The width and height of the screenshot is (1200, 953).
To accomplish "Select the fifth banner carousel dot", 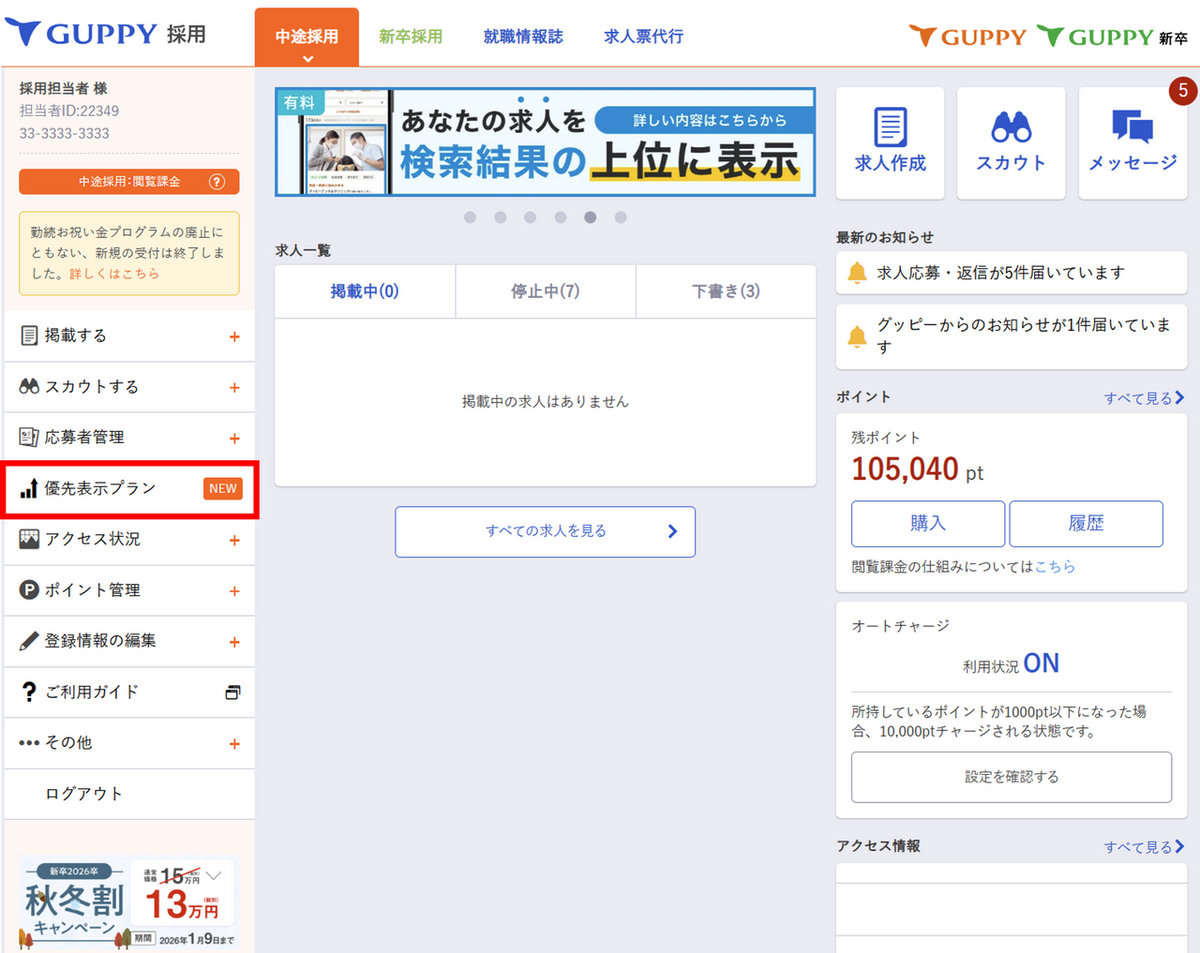I will click(x=590, y=217).
